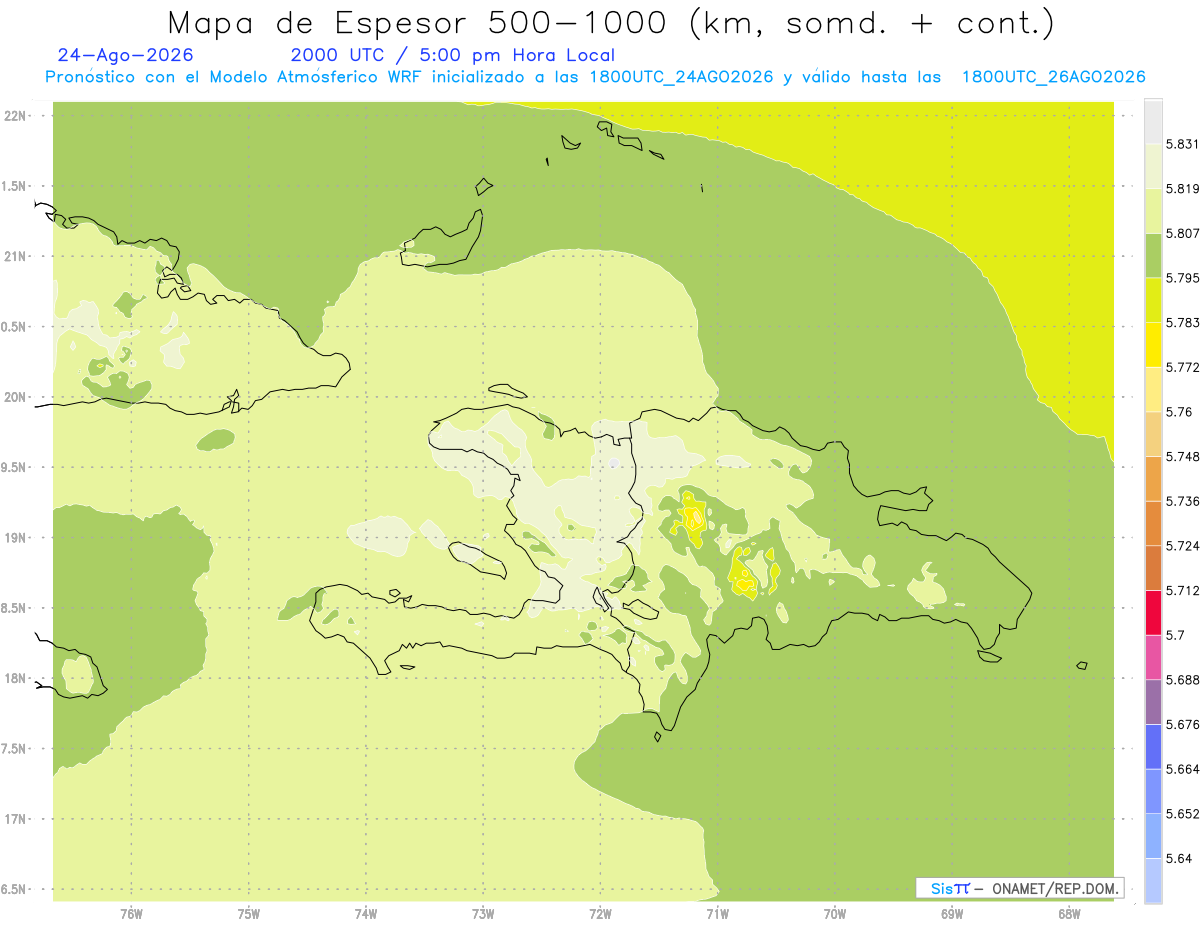Select the light green 5.795–5.807 legend swatch
The width and height of the screenshot is (1200, 927).
[x=1153, y=257]
